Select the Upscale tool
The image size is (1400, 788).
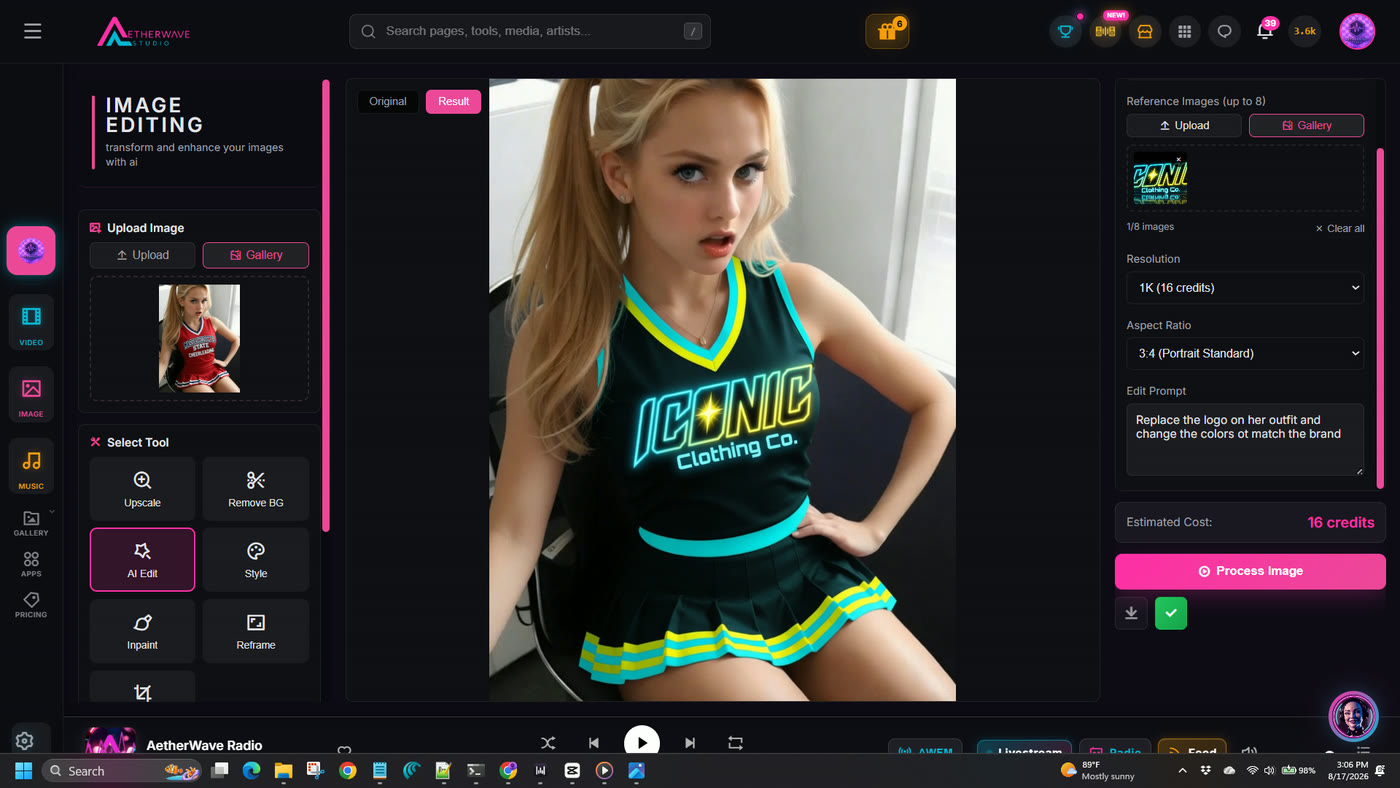point(142,490)
